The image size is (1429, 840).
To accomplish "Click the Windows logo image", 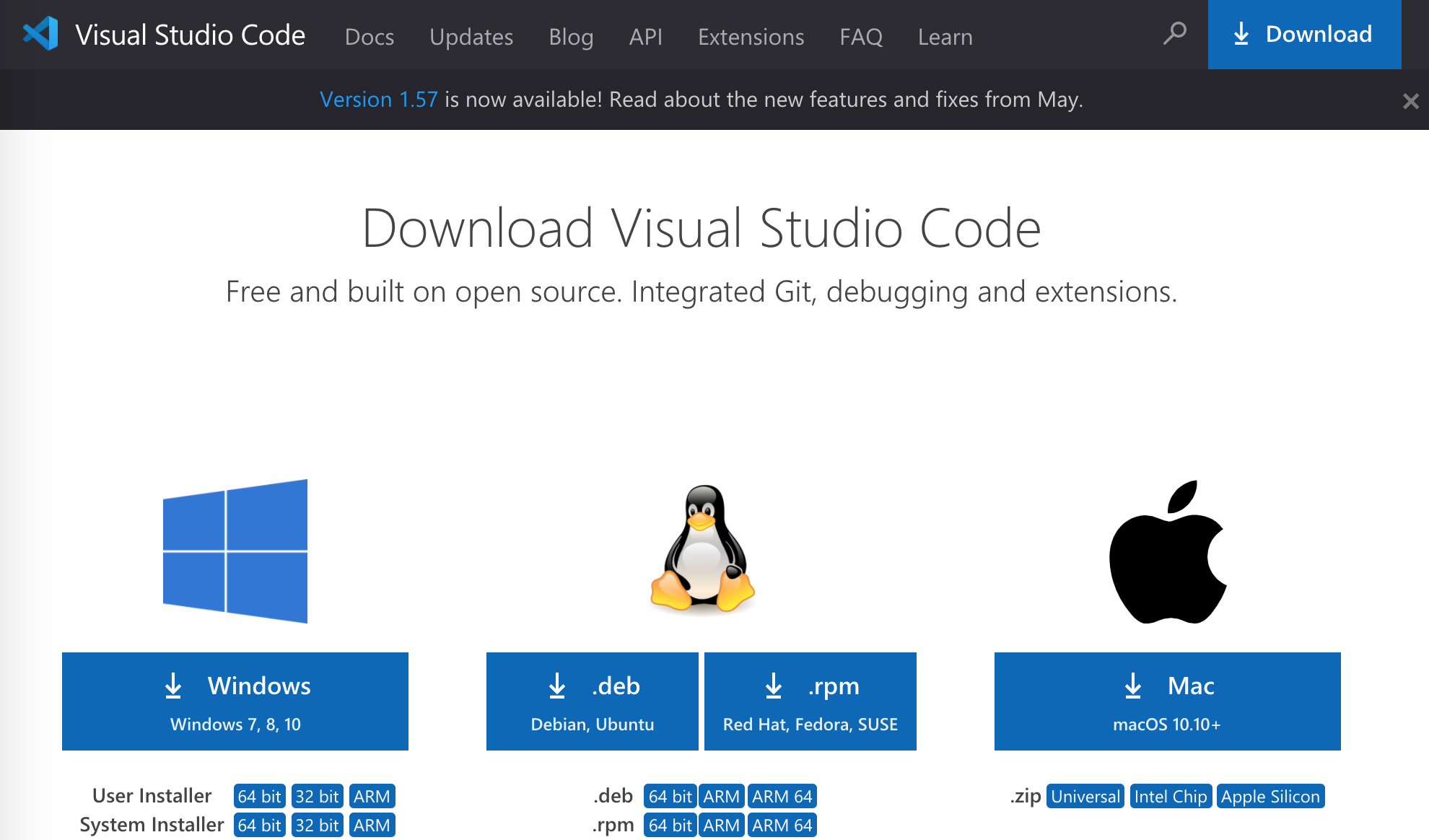I will (235, 551).
